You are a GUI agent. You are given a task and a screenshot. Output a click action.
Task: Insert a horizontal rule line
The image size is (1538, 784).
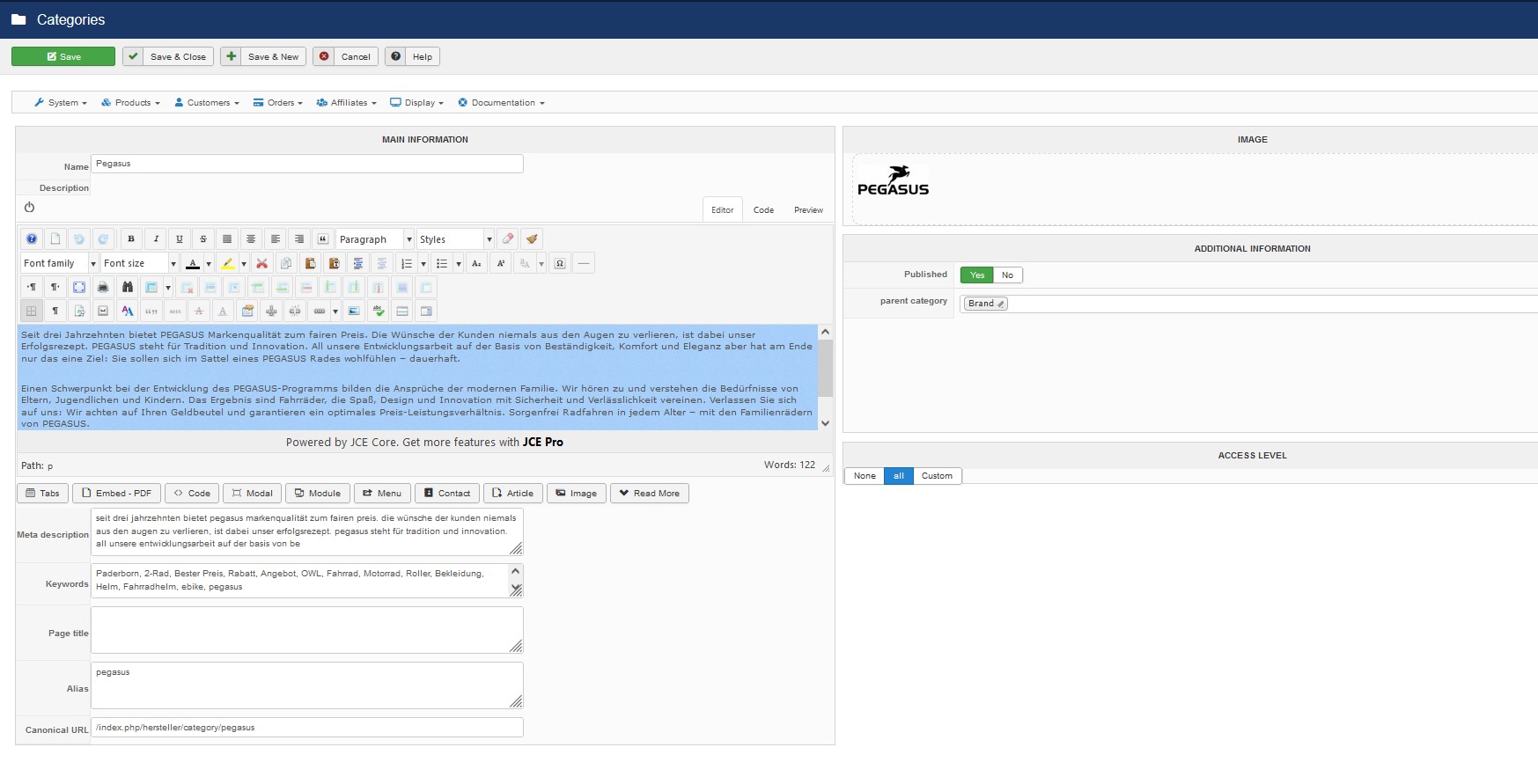pos(583,263)
